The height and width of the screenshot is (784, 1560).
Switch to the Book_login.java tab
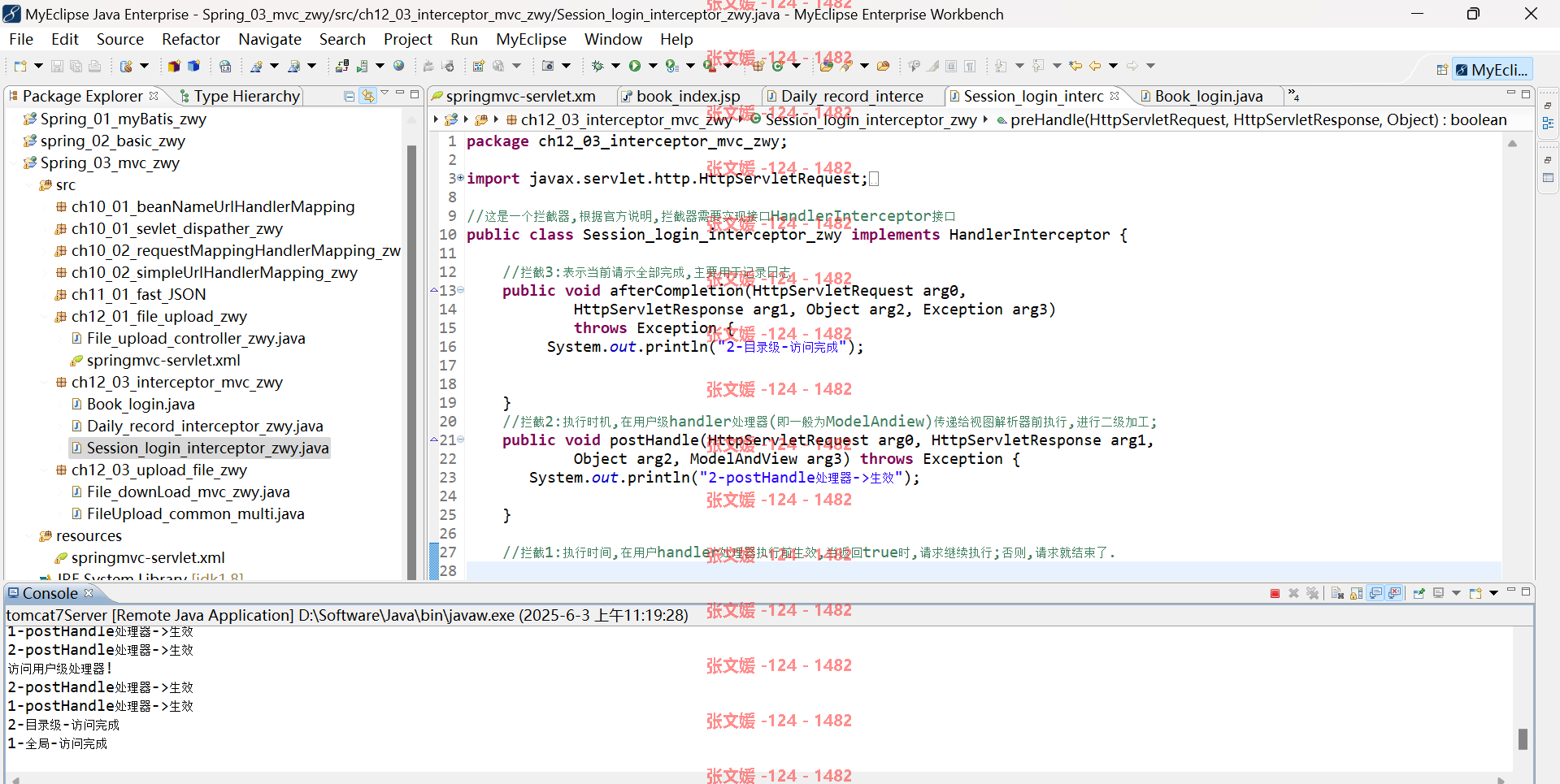(x=1208, y=96)
